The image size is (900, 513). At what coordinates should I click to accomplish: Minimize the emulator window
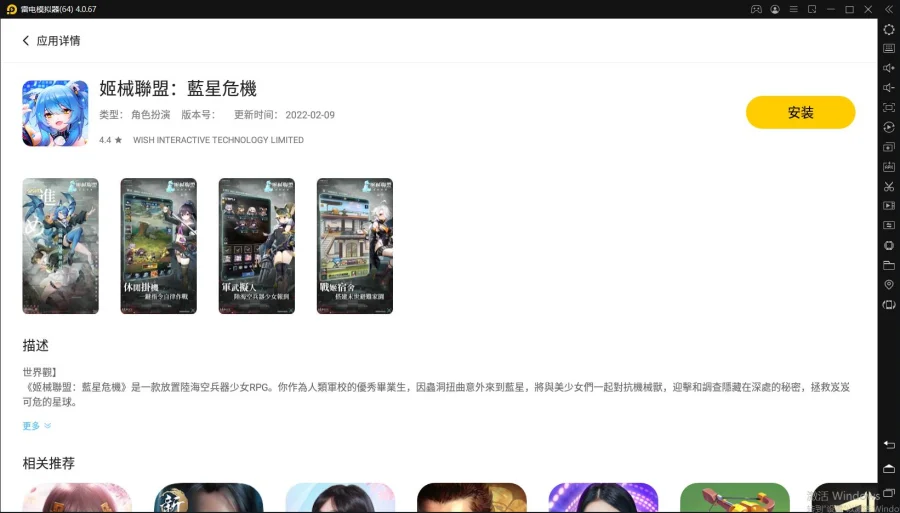pyautogui.click(x=831, y=9)
